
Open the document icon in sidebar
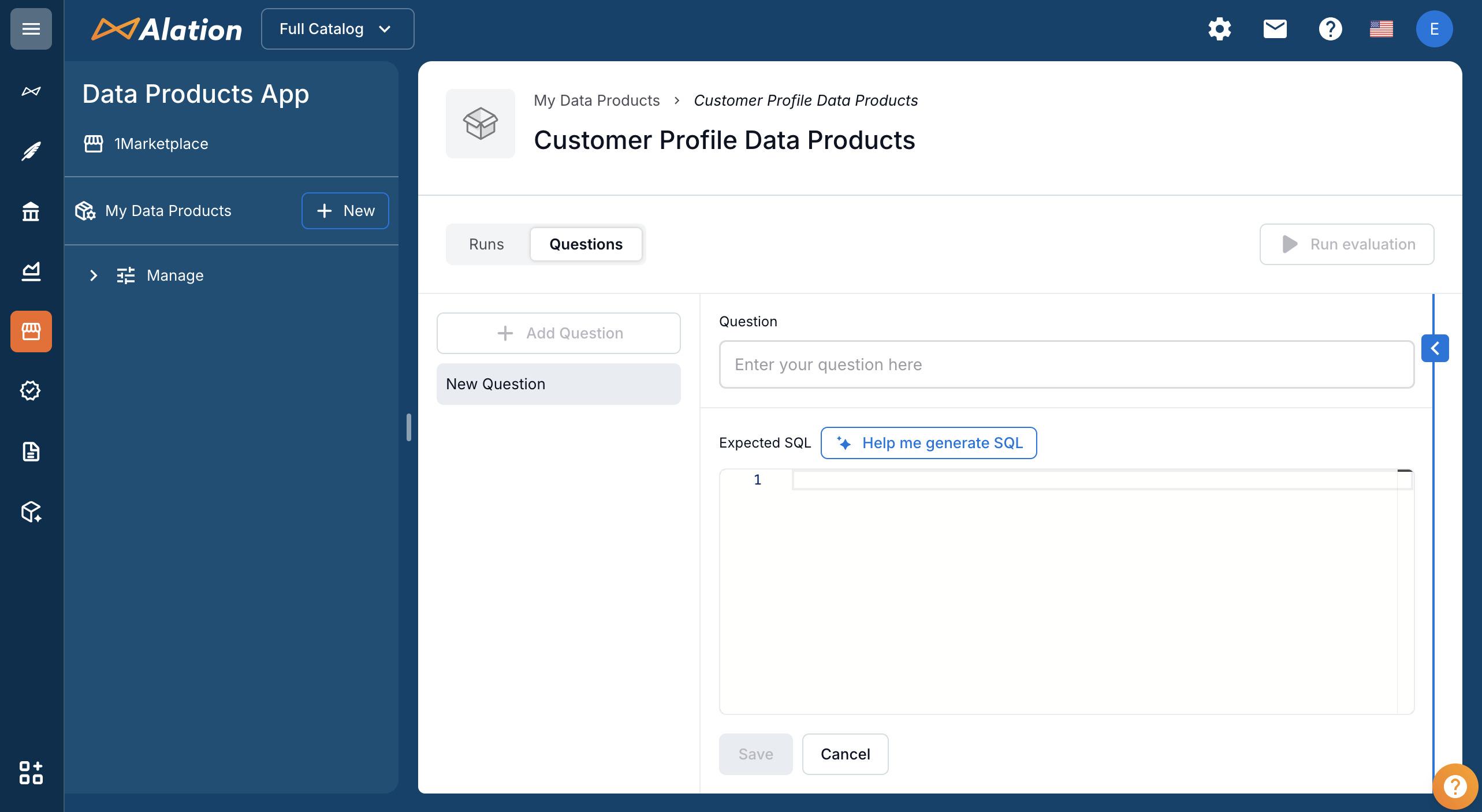pos(31,451)
